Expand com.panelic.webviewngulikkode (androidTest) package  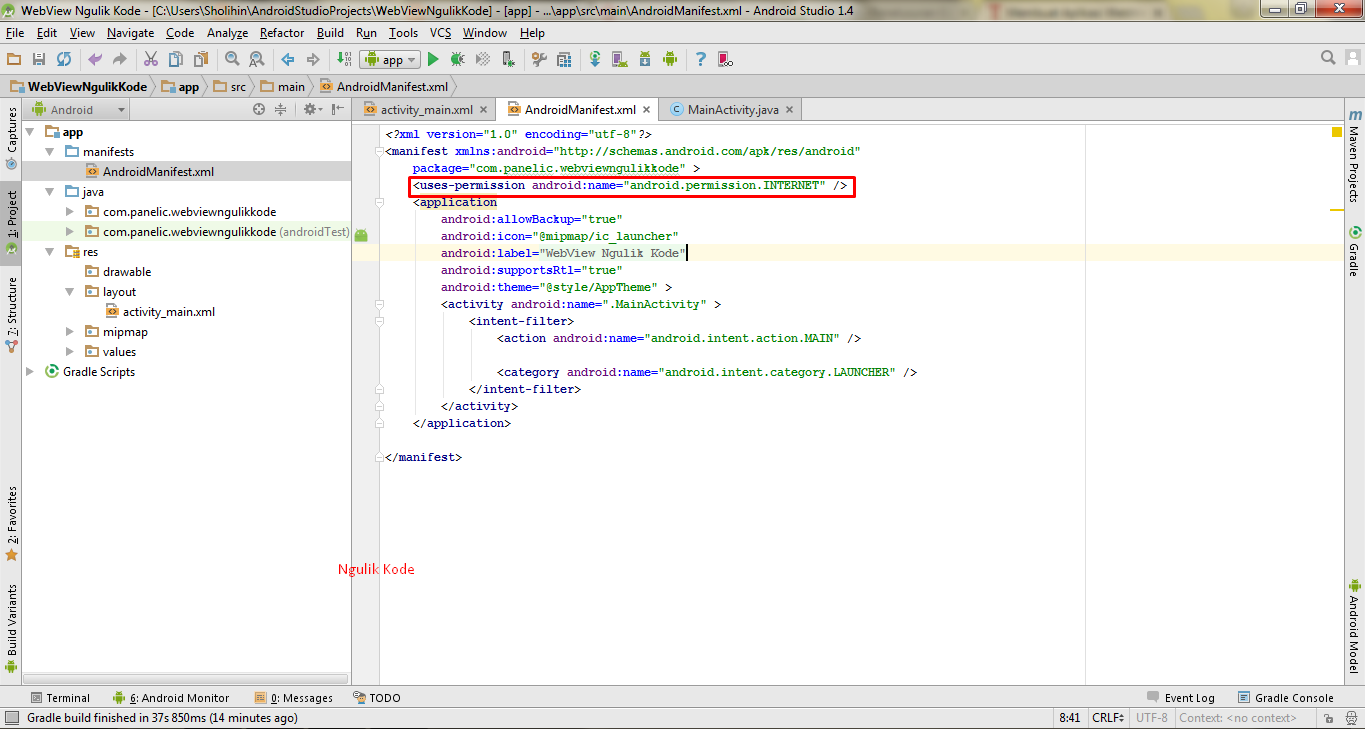tap(70, 232)
